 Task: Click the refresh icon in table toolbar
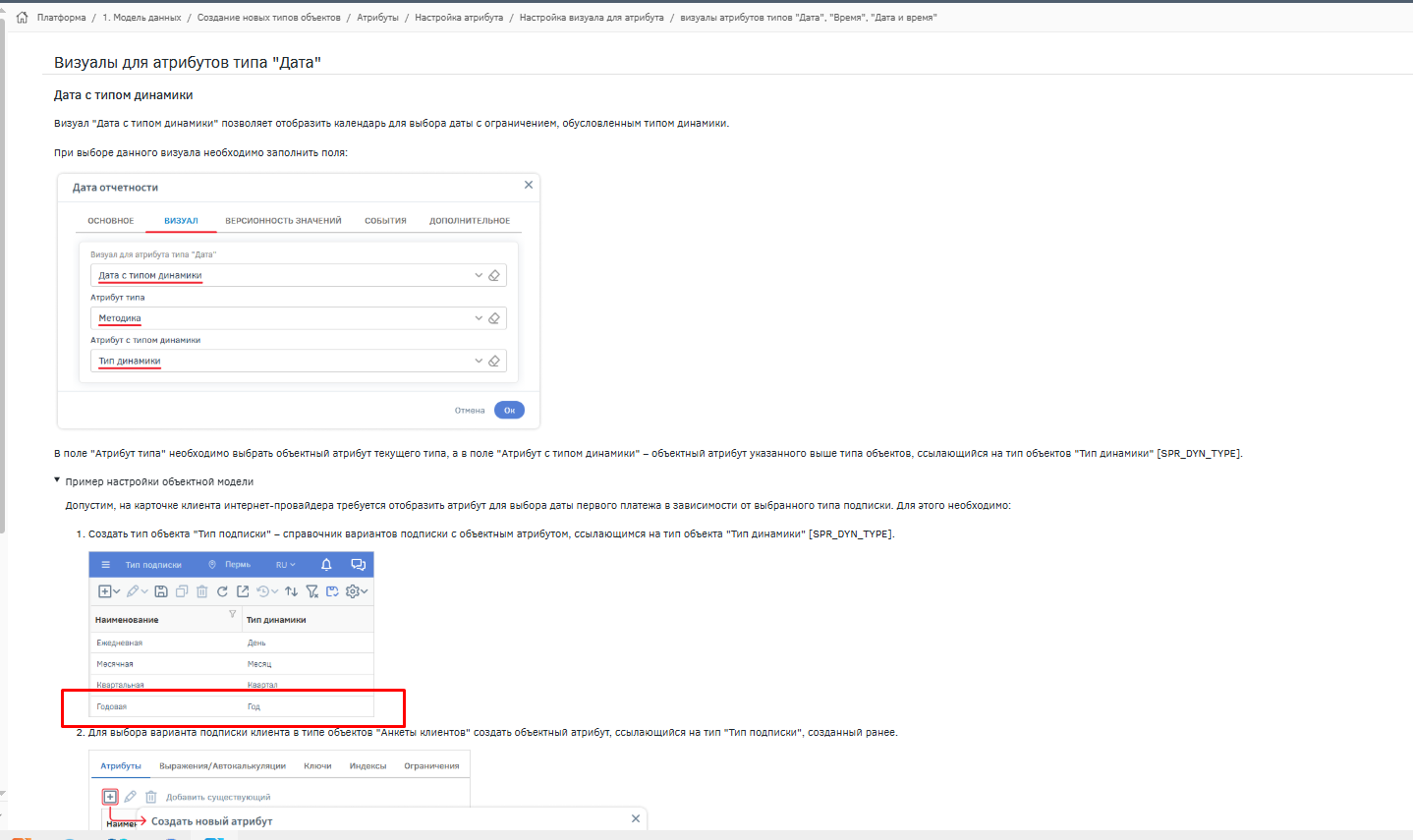tap(222, 591)
